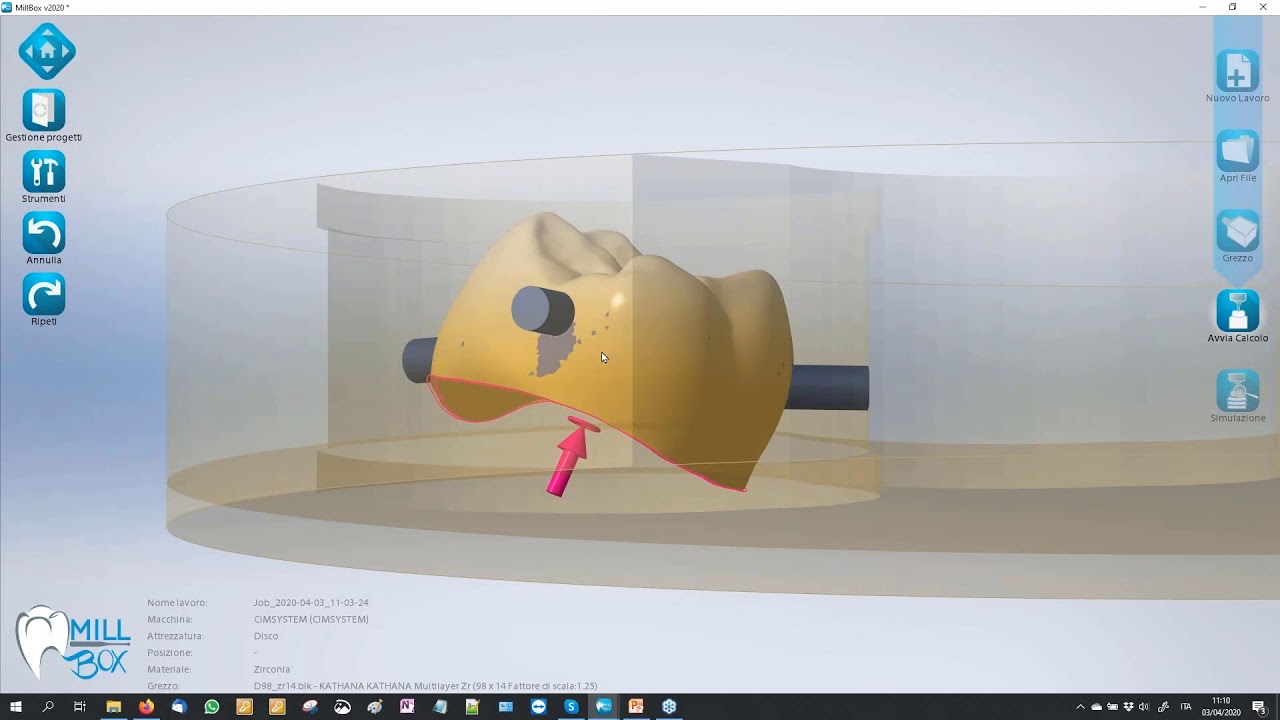This screenshot has height=720, width=1280.
Task: Open PowerPoint from the taskbar
Action: click(x=636, y=707)
